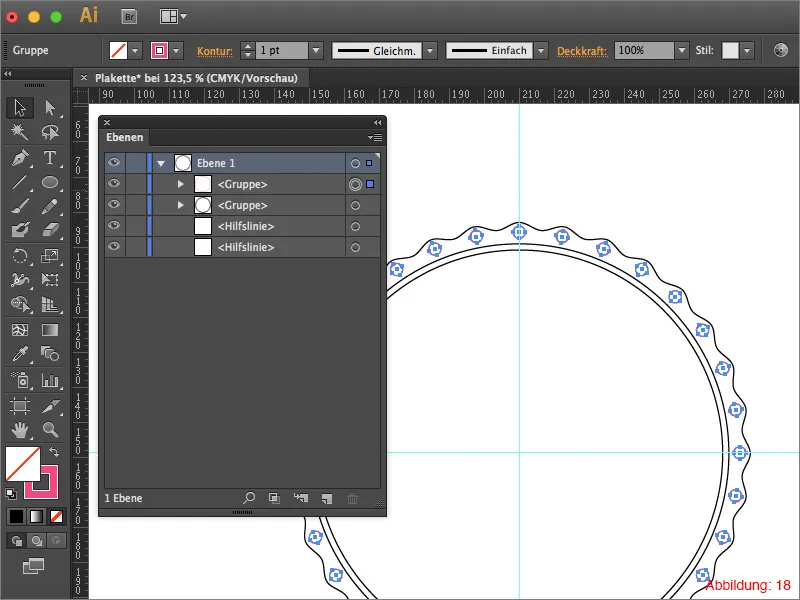The height and width of the screenshot is (600, 800).
Task: Toggle visibility of second <Gruppe> row
Action: [x=114, y=205]
